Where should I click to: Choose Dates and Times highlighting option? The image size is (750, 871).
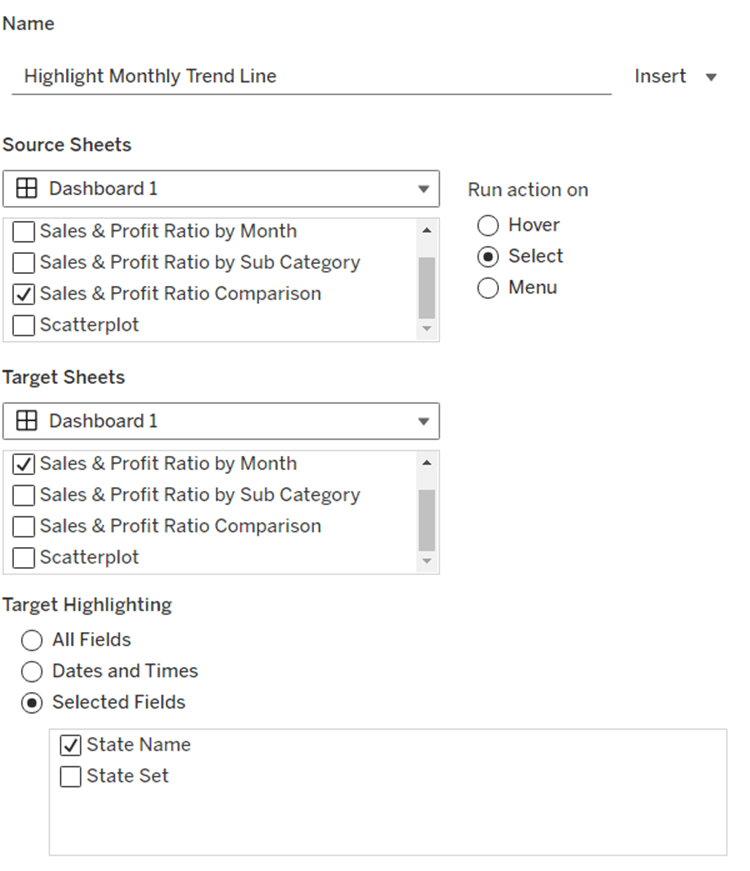[x=33, y=672]
